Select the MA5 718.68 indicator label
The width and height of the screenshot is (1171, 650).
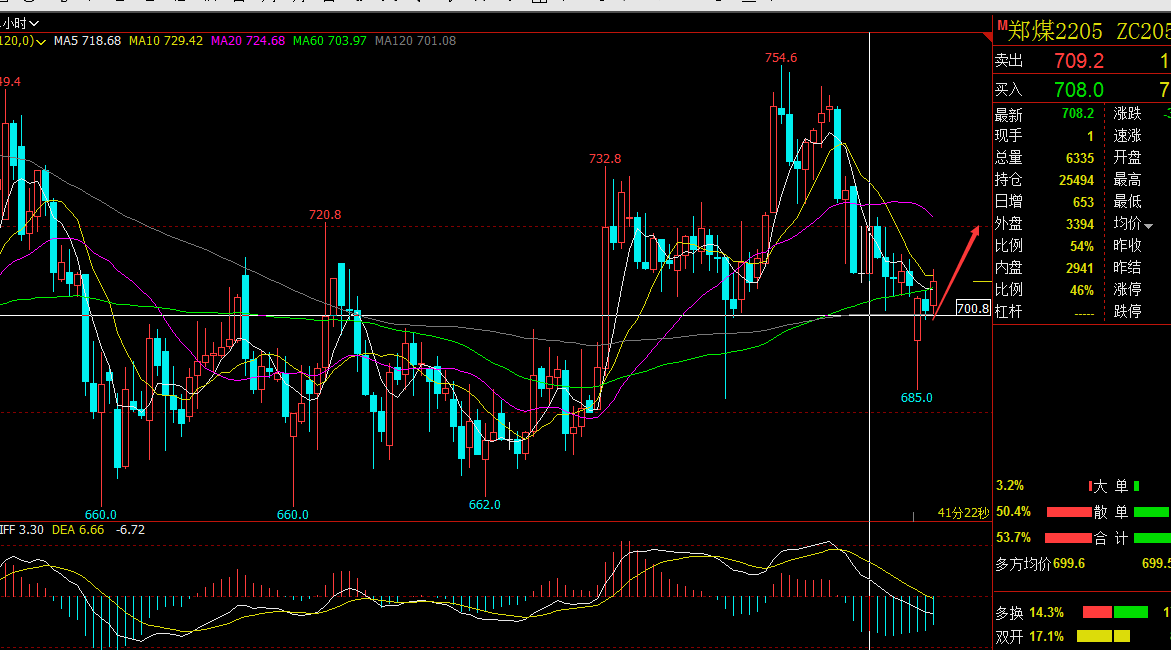point(87,41)
